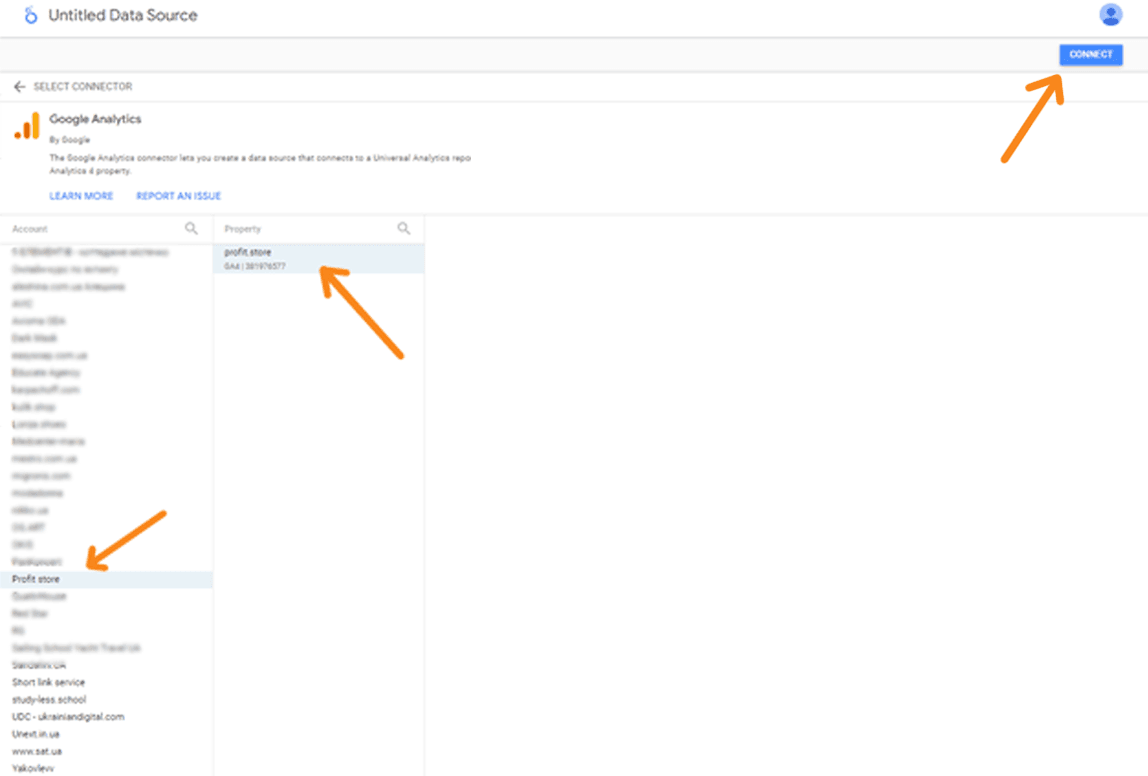The height and width of the screenshot is (776, 1148).
Task: Click the blue CONNECT button
Action: (x=1090, y=54)
